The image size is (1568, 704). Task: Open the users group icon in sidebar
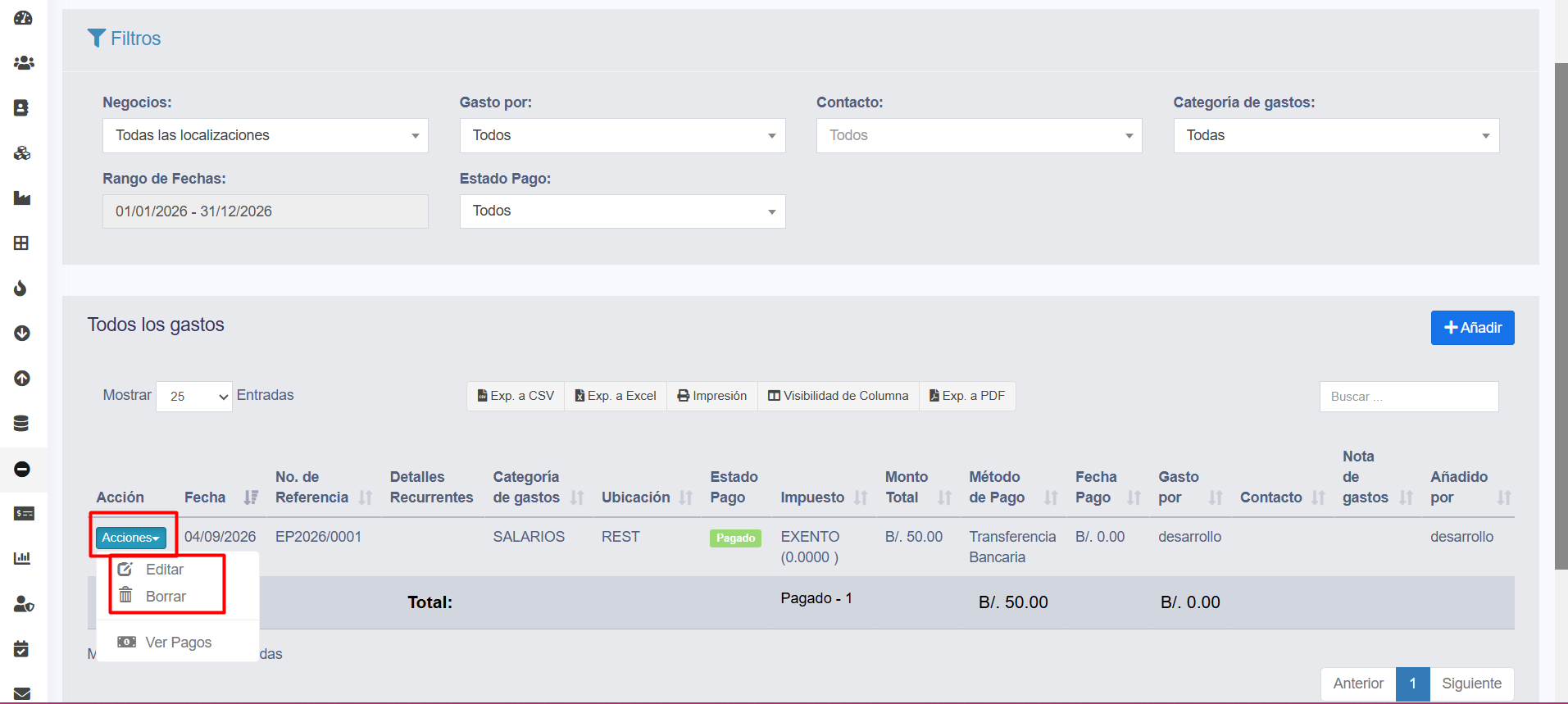(23, 62)
